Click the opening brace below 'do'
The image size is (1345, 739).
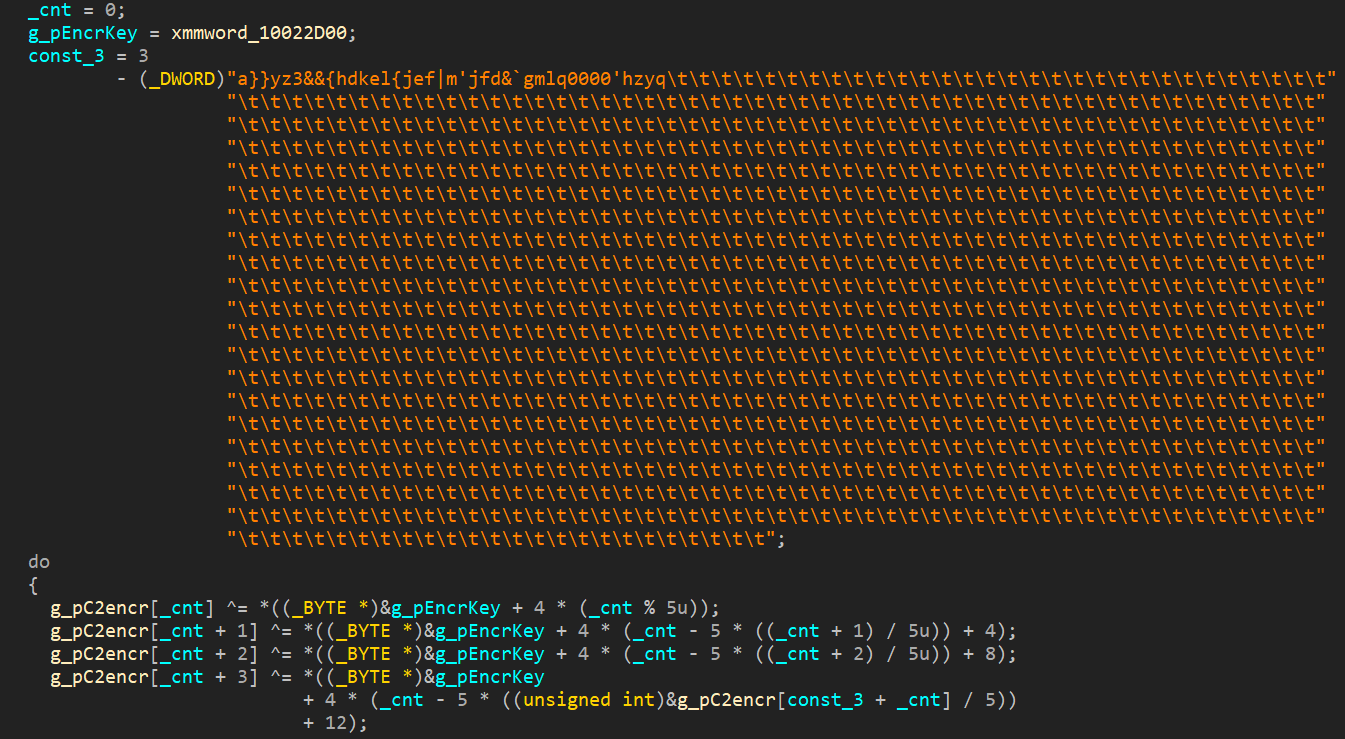[x=33, y=585]
